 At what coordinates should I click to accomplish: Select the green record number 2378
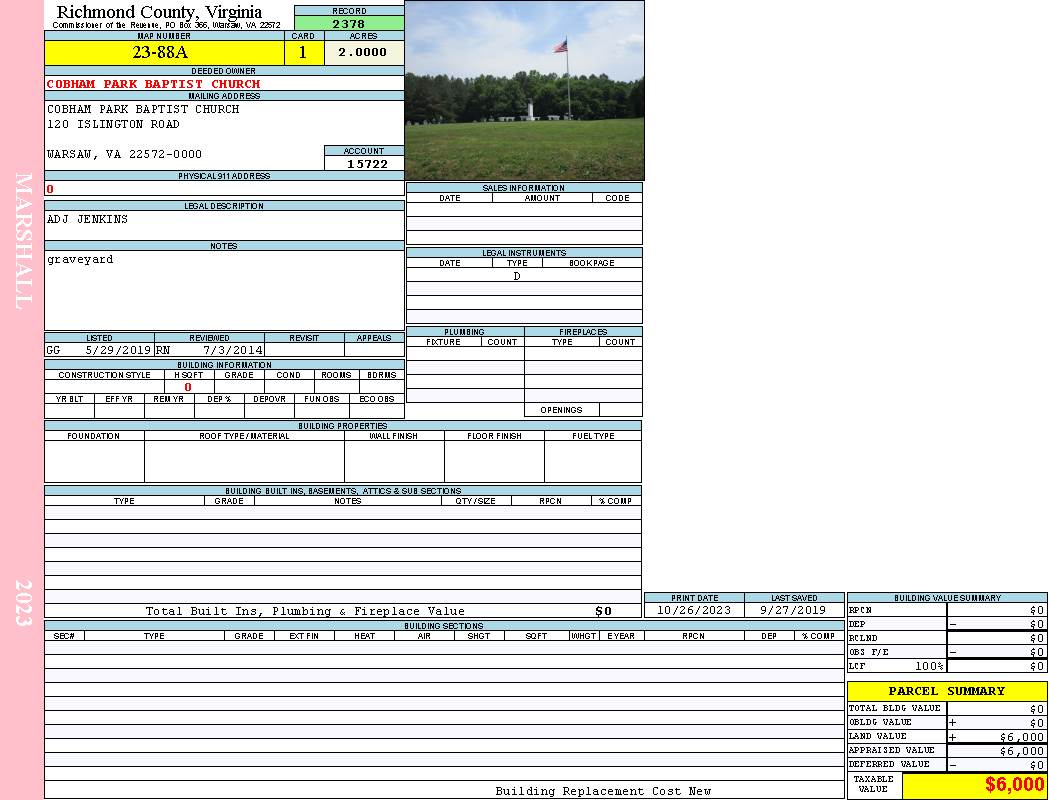tap(349, 24)
